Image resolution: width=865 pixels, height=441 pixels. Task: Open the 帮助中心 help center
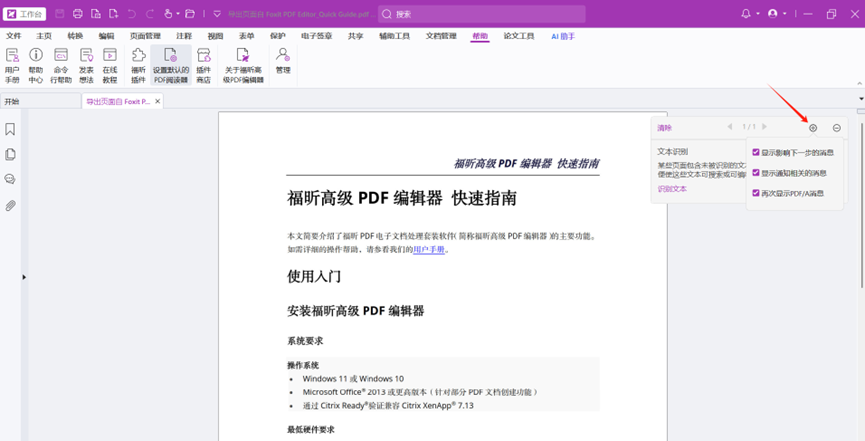(36, 65)
